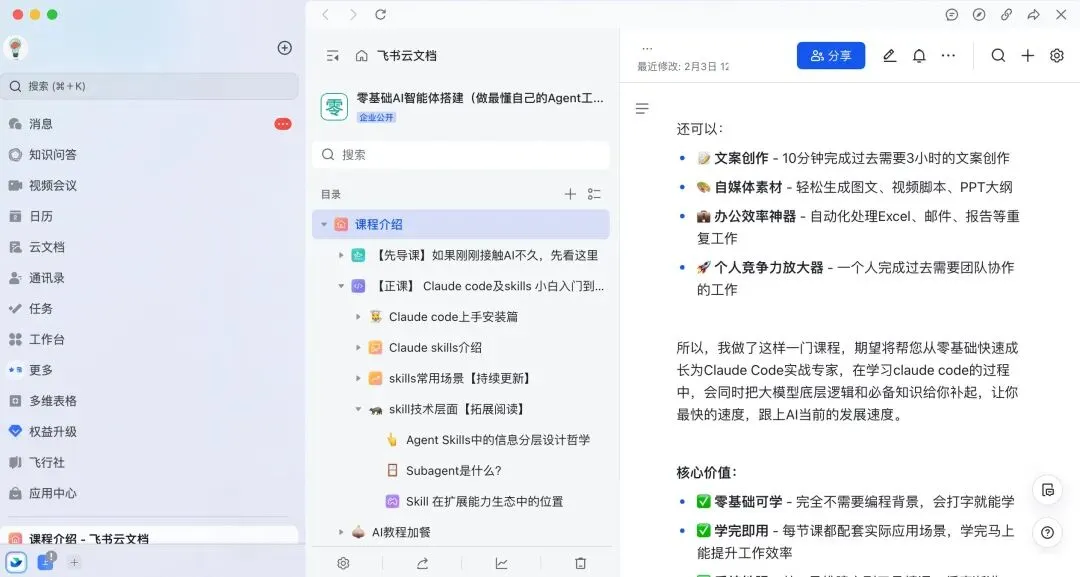This screenshot has width=1080, height=577.
Task: Select 课程介绍 in the directory
Action: click(461, 224)
